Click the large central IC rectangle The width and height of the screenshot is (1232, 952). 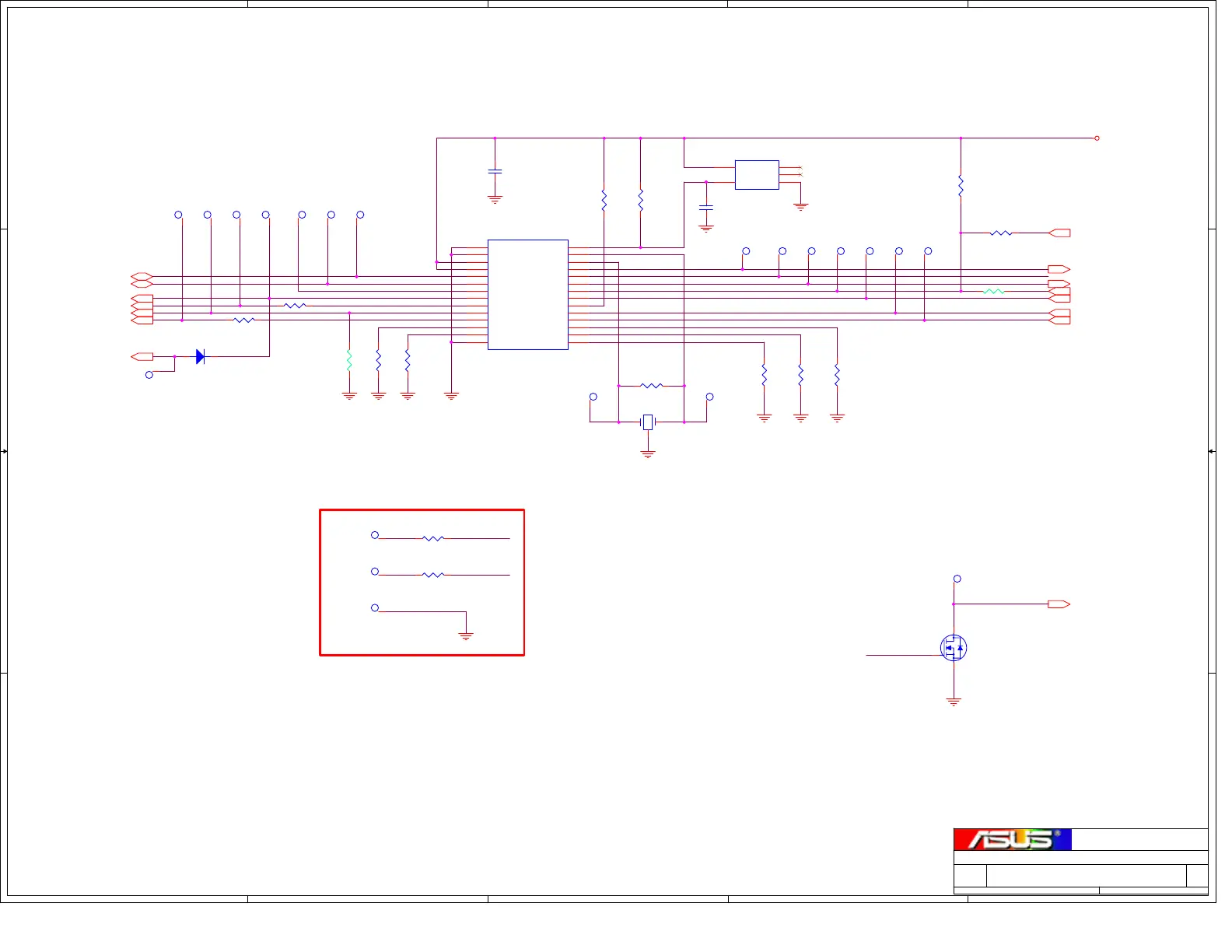pyautogui.click(x=528, y=295)
